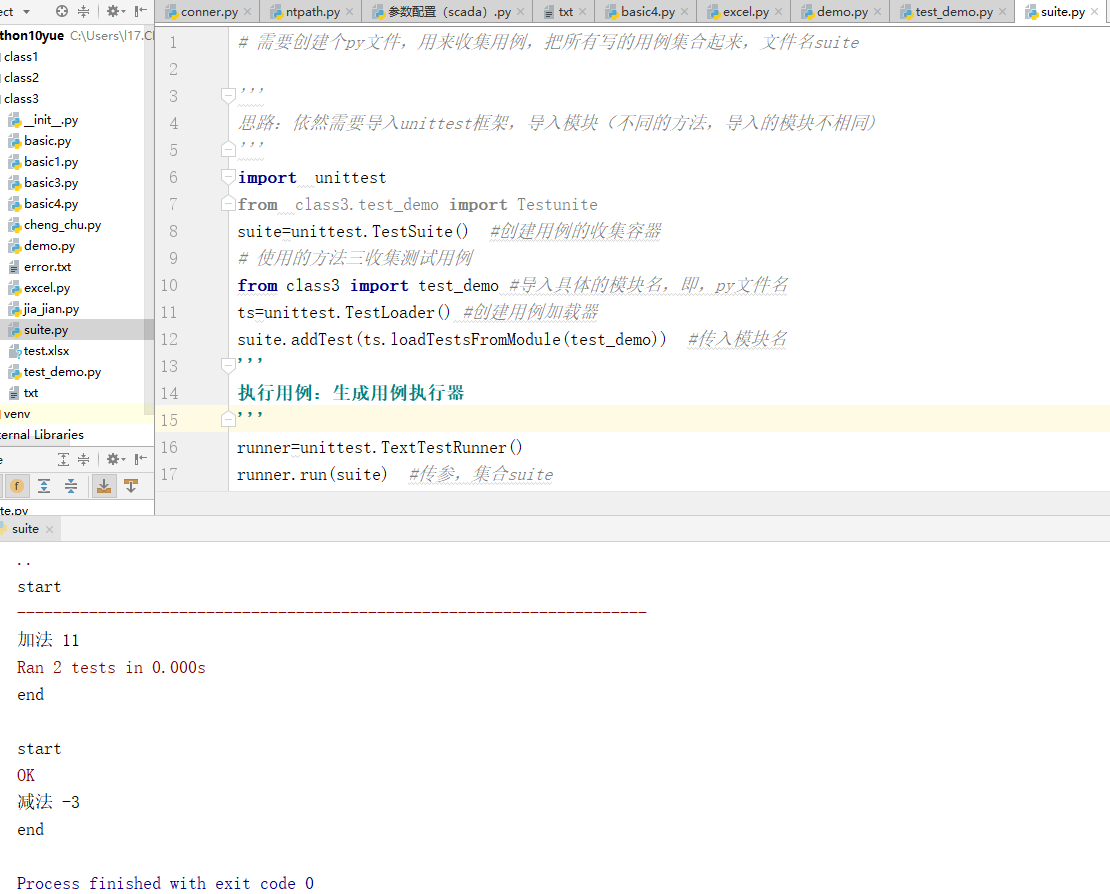Toggle show fields orange f button
Viewport: 1110px width, 894px height.
point(17,486)
